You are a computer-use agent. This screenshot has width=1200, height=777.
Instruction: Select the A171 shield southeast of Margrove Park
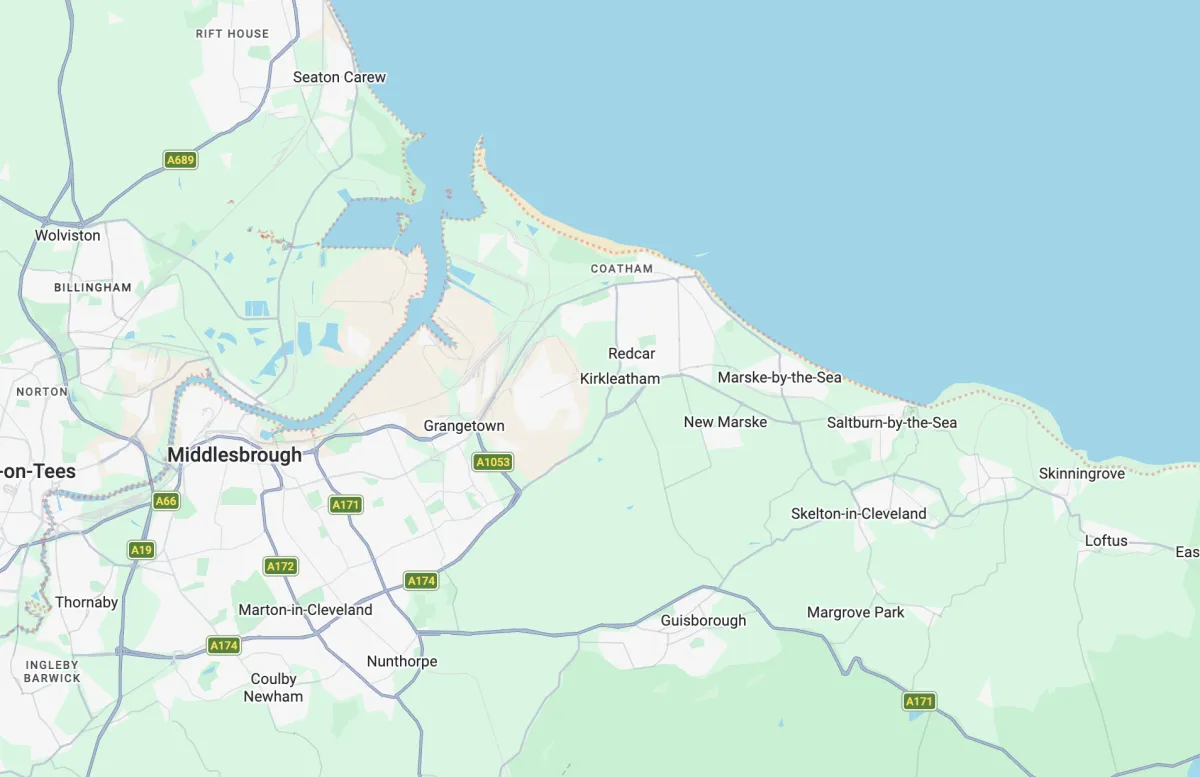click(919, 701)
